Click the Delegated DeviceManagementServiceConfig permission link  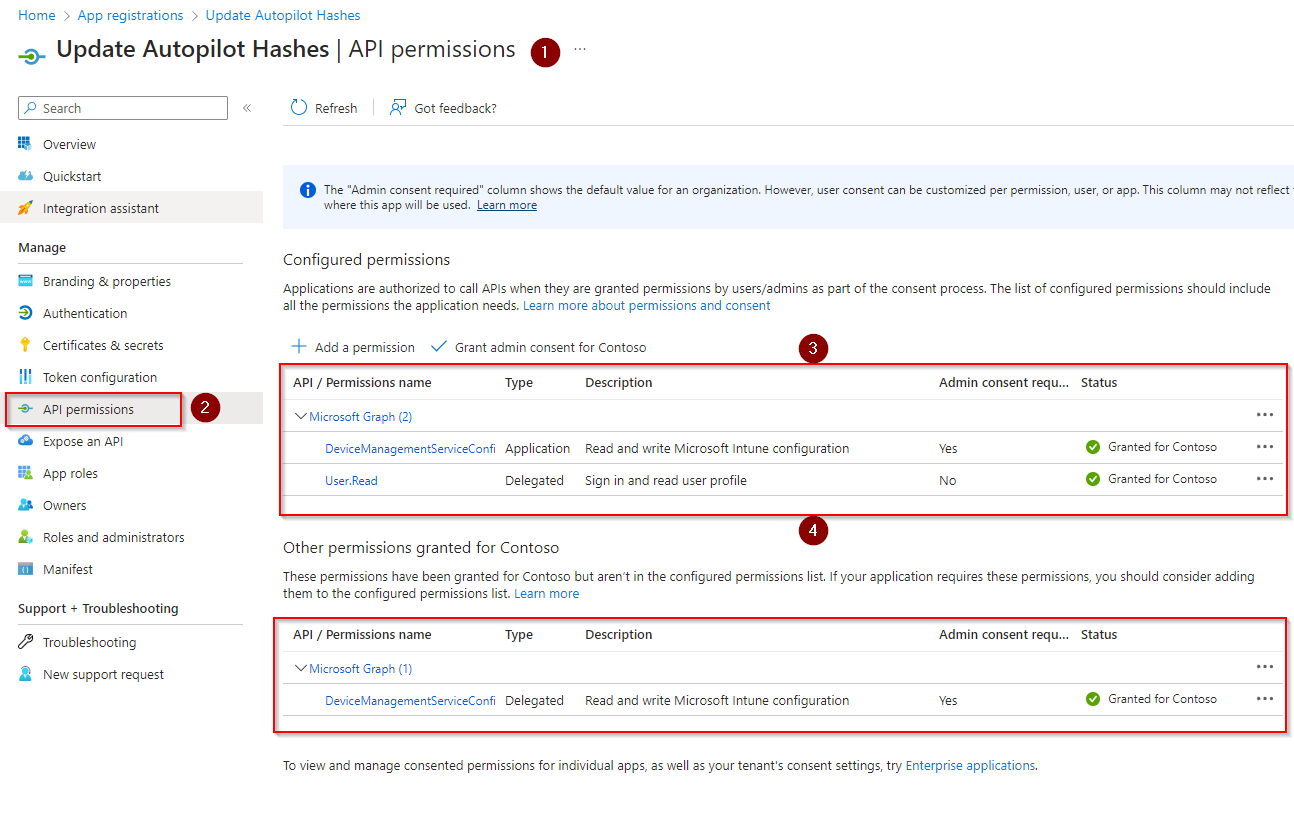pos(410,700)
